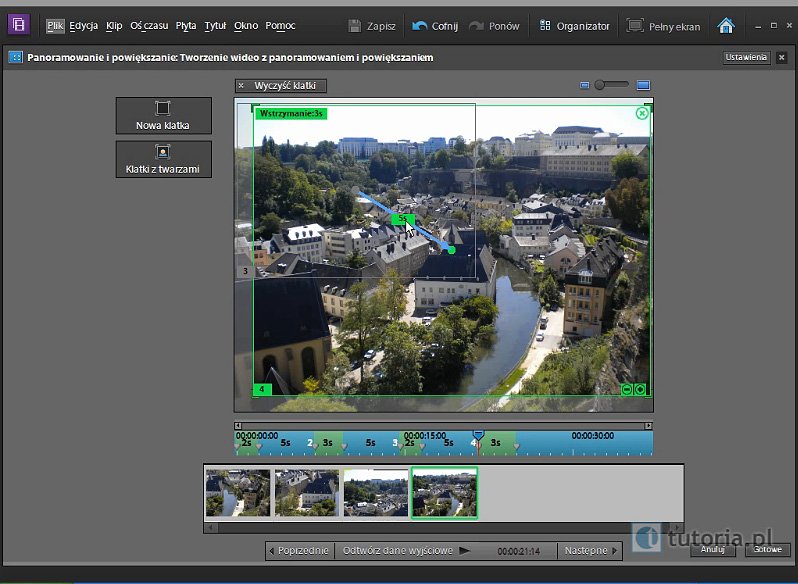The height and width of the screenshot is (584, 798).
Task: Select the first thumbnail in the frame strip
Action: point(238,493)
